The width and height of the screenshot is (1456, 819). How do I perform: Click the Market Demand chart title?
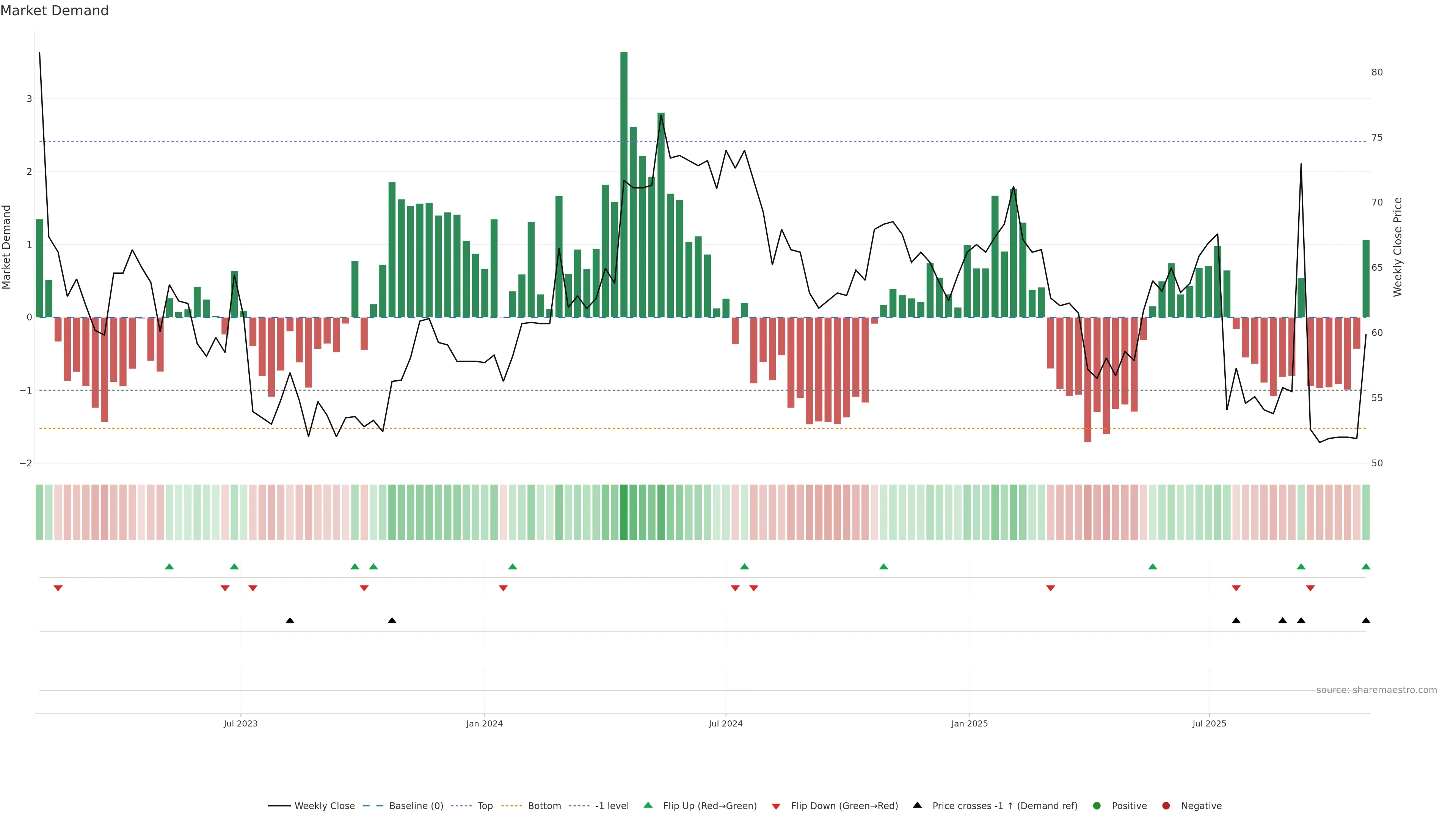pos(54,11)
